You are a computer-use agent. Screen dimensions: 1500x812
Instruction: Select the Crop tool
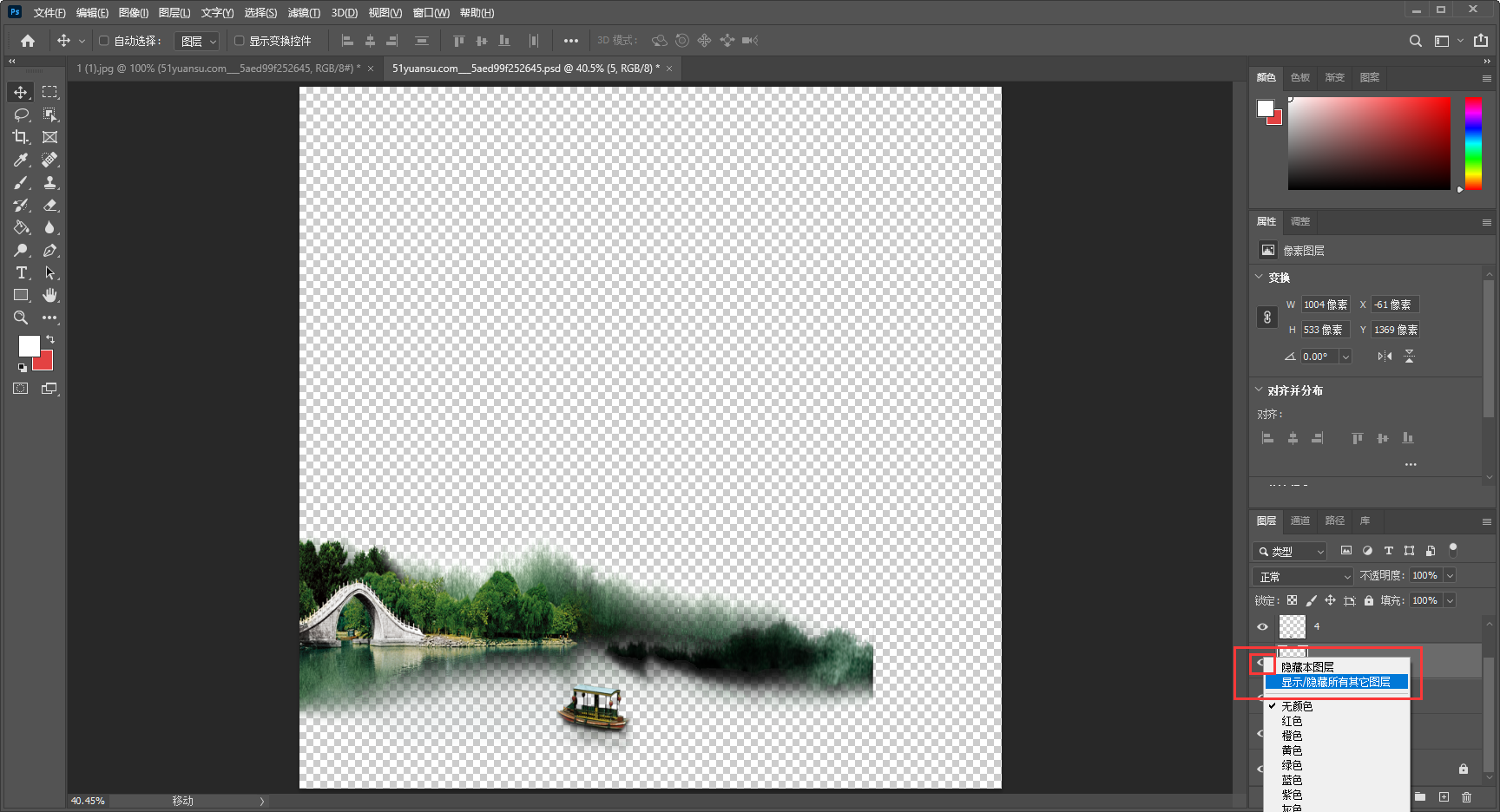(x=21, y=137)
